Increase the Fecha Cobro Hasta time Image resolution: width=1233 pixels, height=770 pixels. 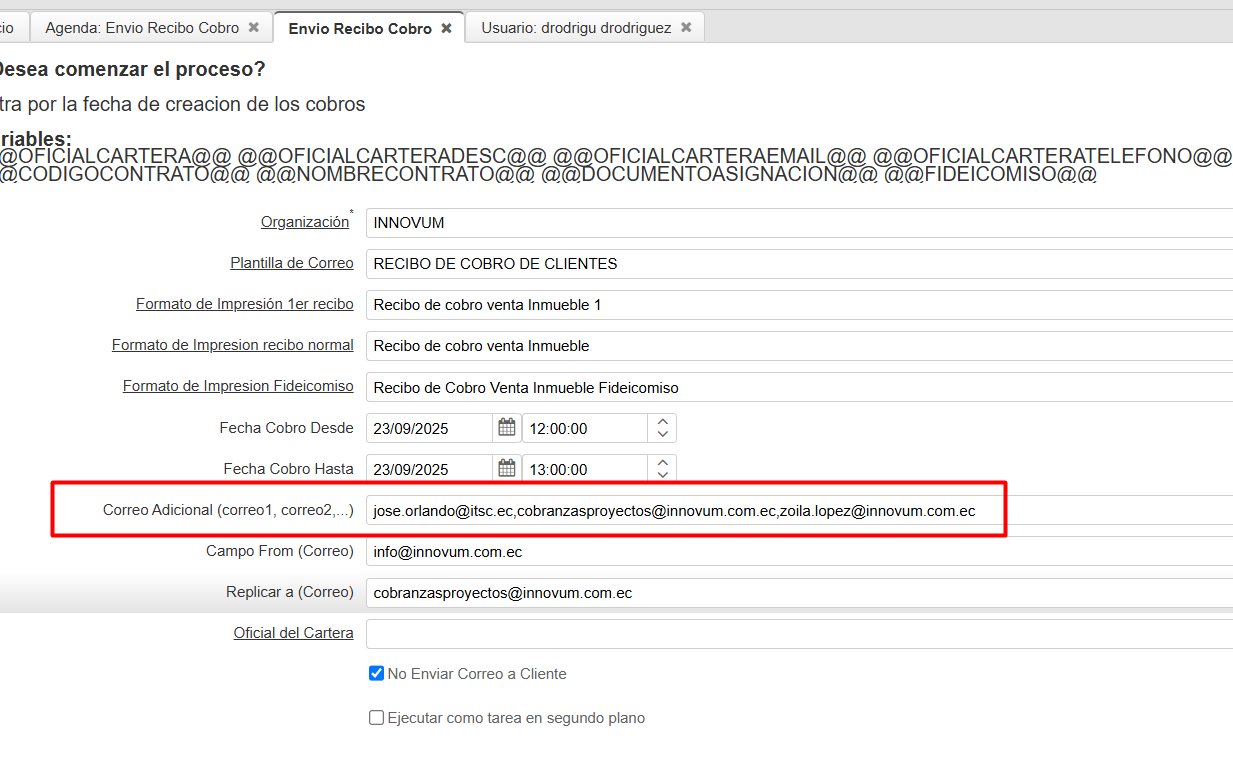[x=662, y=463]
